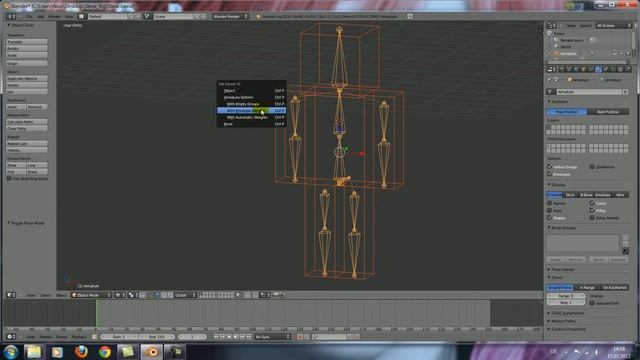This screenshot has width=640, height=360.
Task: Click the Repeat Last button
Action: point(27,144)
